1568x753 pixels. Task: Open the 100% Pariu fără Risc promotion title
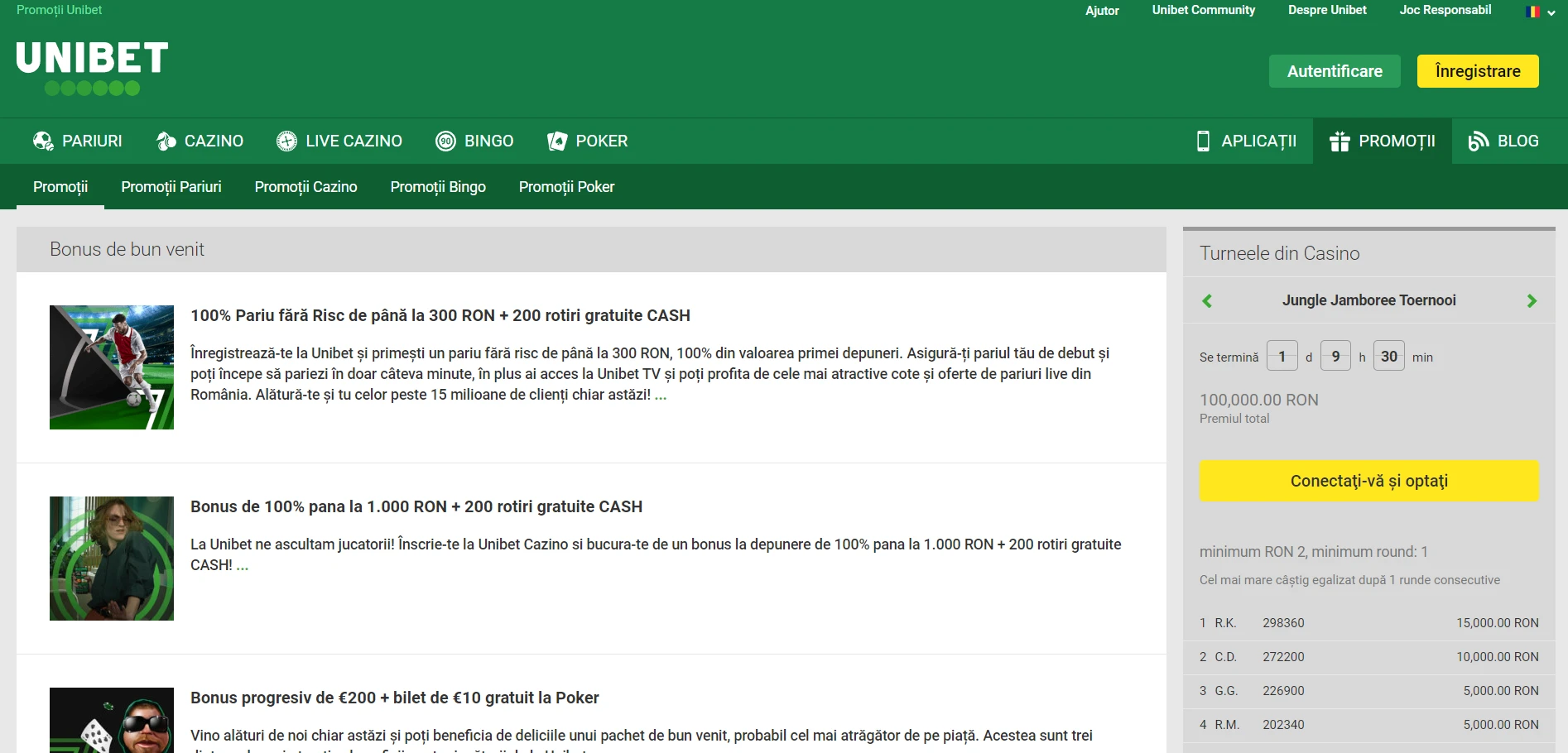(440, 315)
